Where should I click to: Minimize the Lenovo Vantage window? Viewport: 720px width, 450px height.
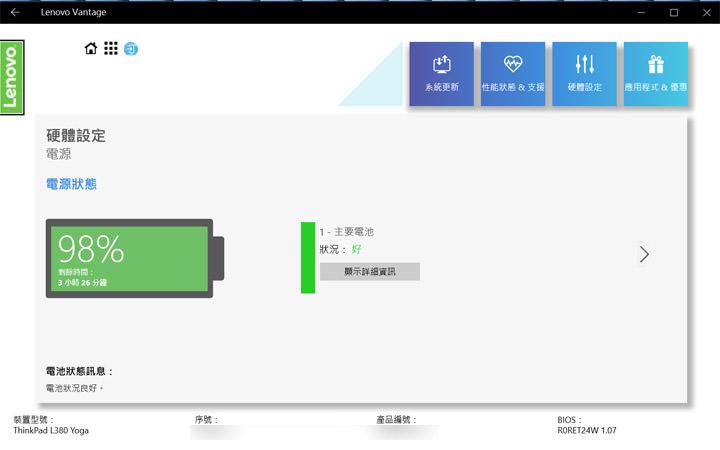[x=640, y=12]
